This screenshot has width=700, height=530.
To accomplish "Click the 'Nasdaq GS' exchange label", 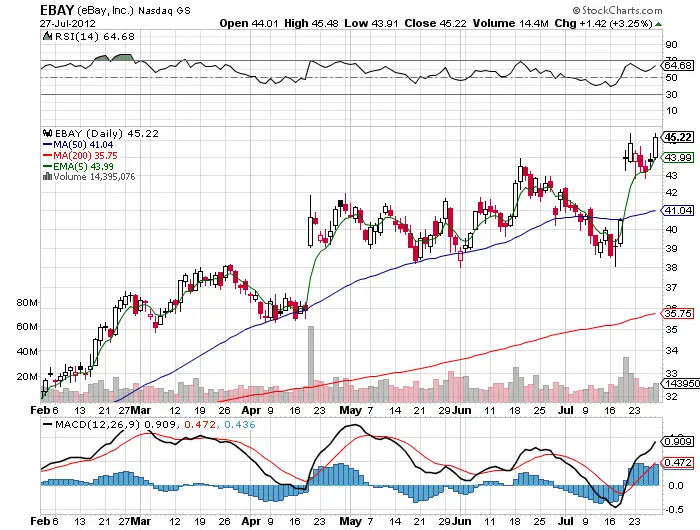I will [164, 11].
